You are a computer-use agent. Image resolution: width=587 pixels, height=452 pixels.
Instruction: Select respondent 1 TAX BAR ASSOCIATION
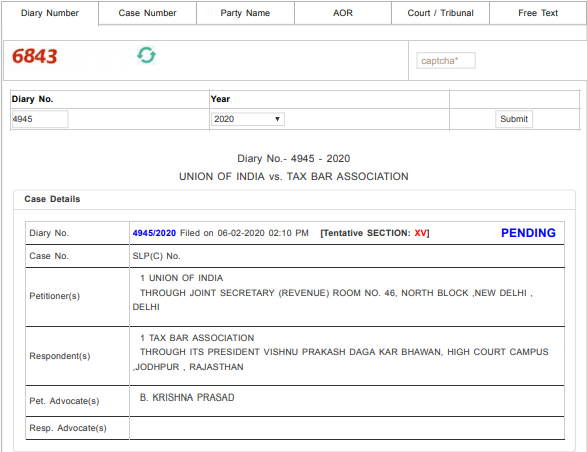pyautogui.click(x=197, y=338)
